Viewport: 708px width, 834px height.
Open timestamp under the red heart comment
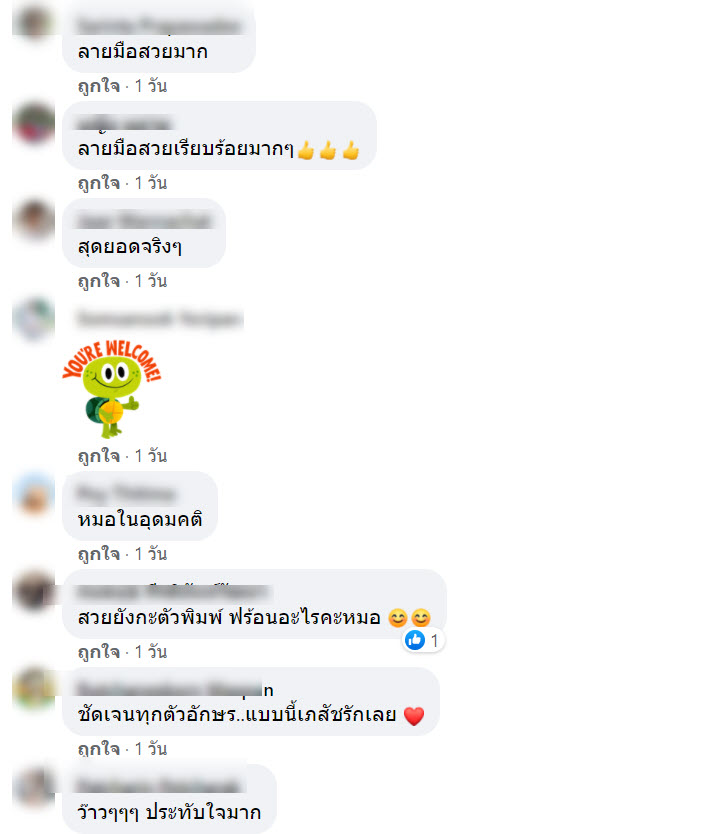click(151, 749)
